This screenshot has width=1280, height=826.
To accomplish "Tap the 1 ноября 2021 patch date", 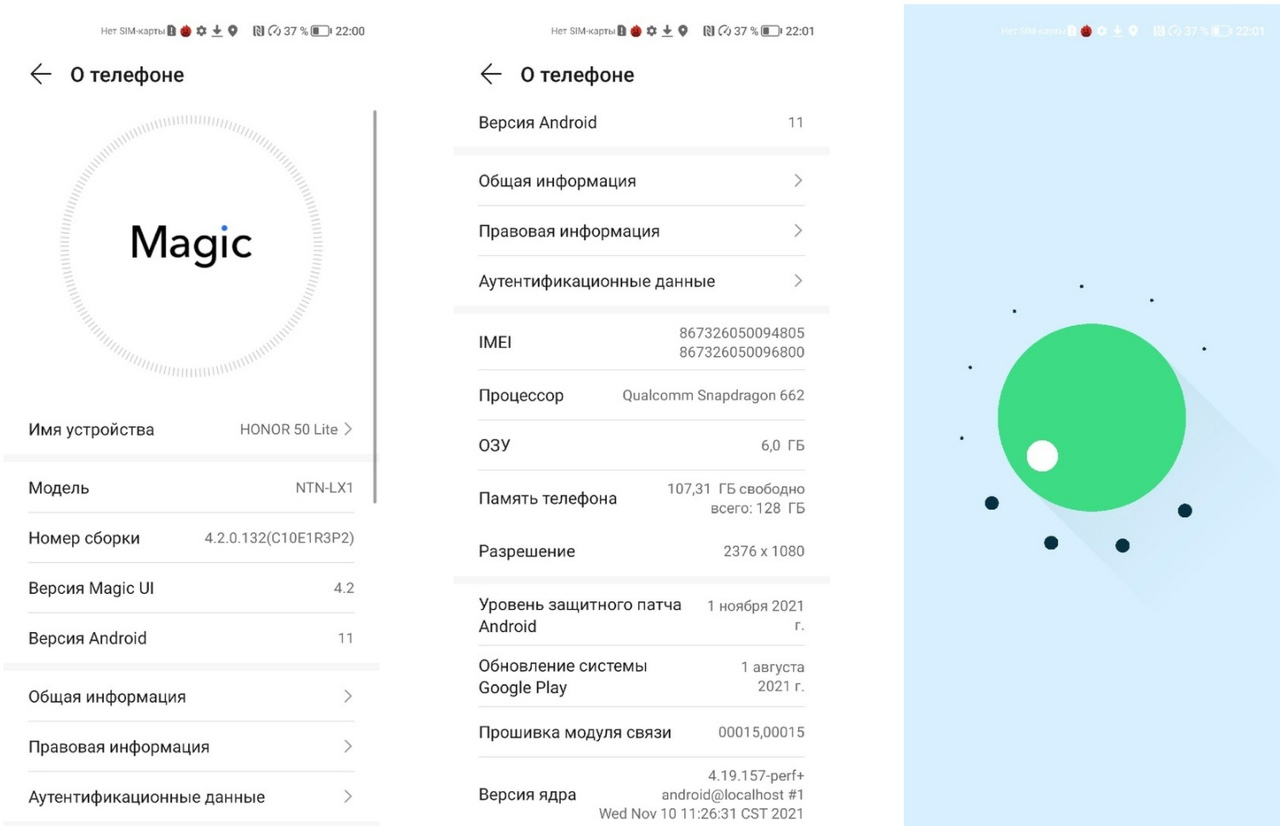I will (x=755, y=615).
